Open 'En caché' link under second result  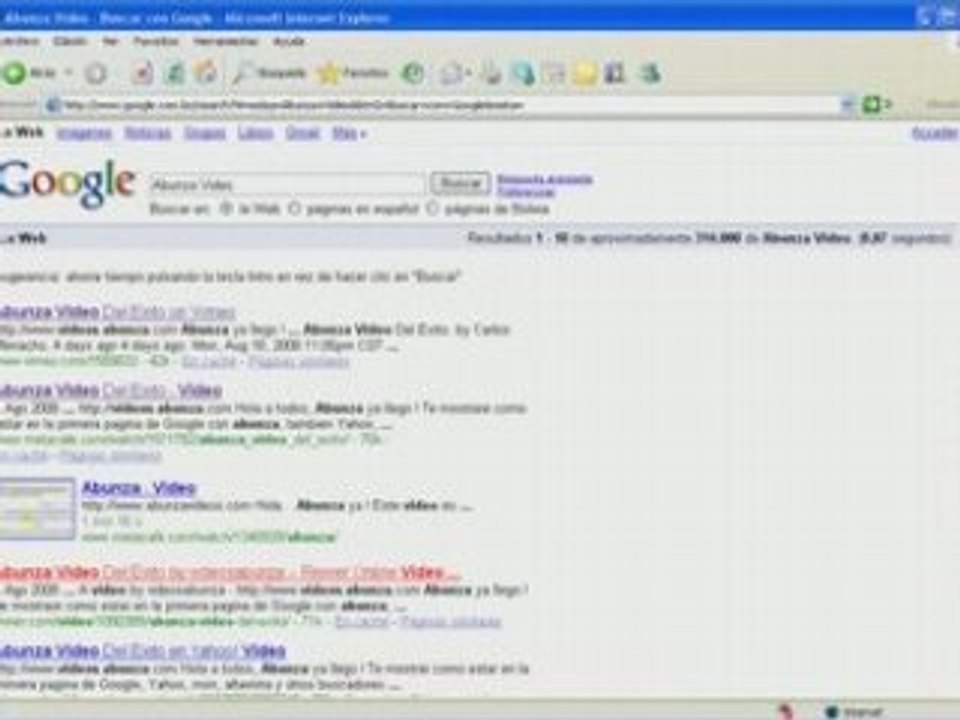23,456
